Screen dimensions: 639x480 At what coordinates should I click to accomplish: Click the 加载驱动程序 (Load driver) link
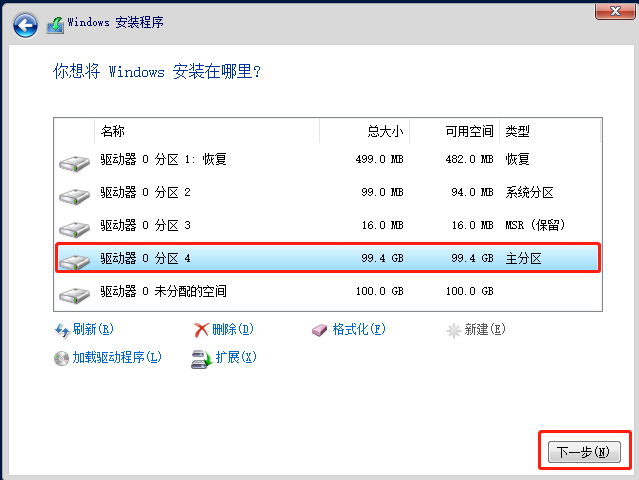pyautogui.click(x=116, y=358)
